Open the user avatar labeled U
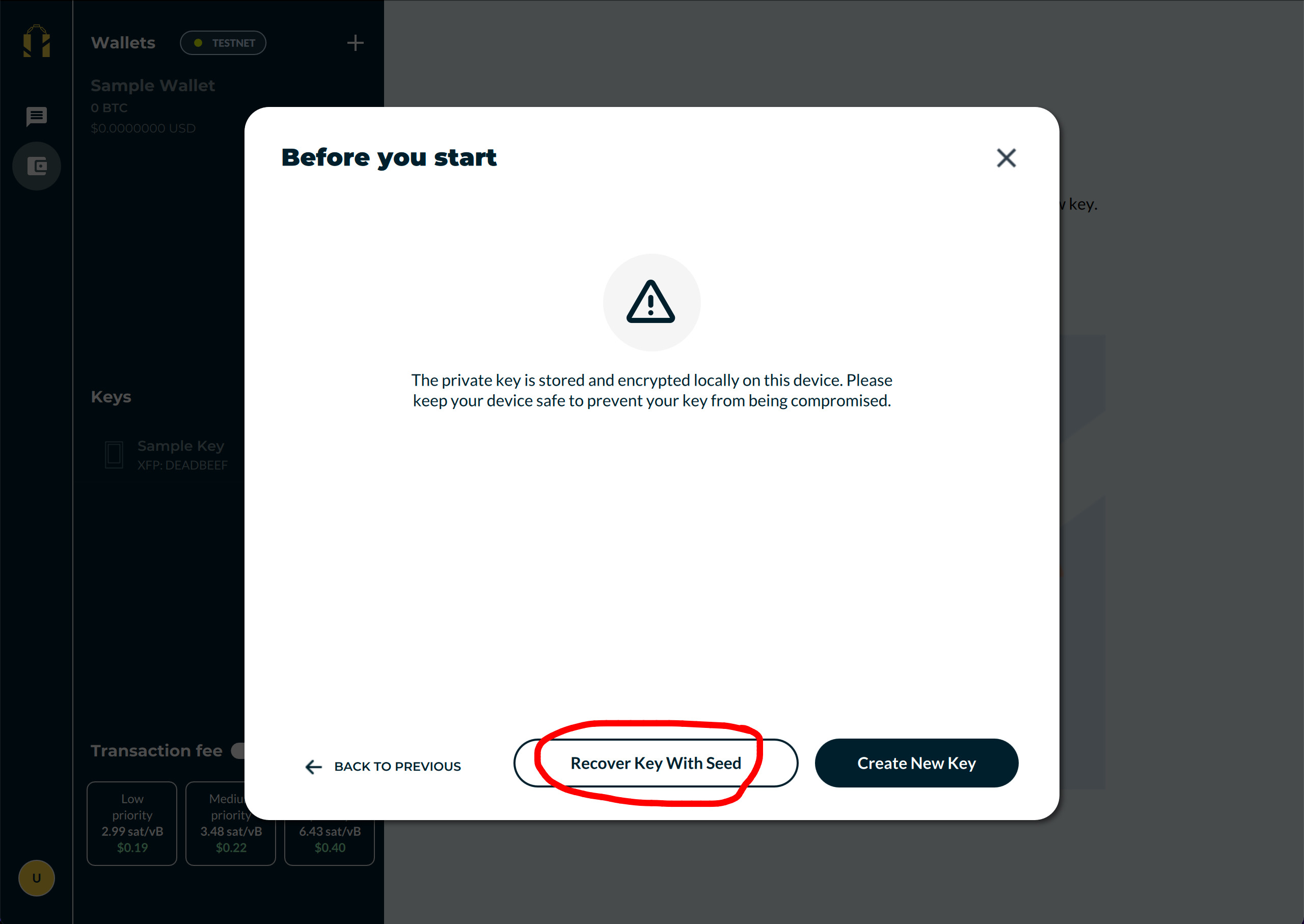Image resolution: width=1304 pixels, height=924 pixels. [x=36, y=878]
